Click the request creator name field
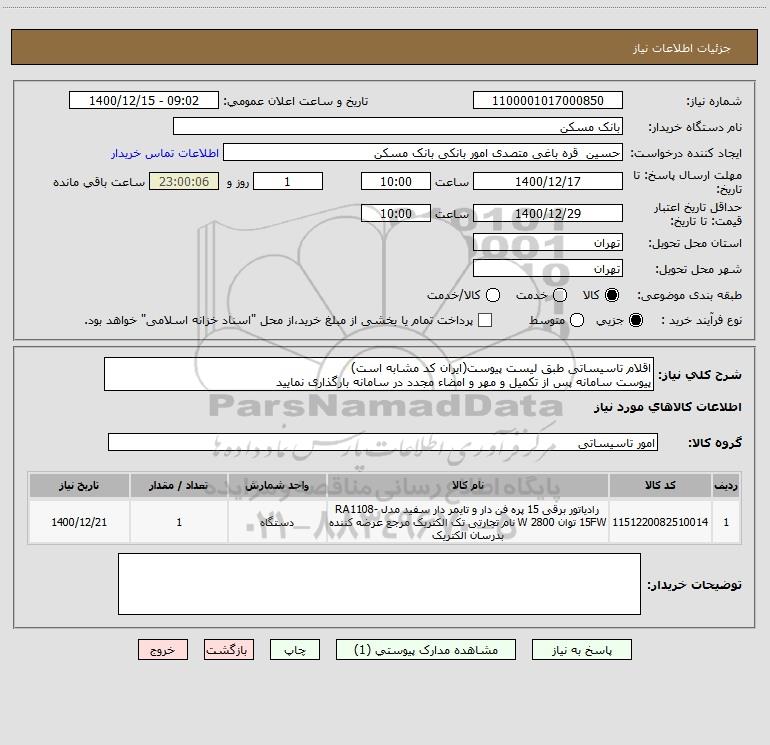The height and width of the screenshot is (745, 770). [423, 153]
